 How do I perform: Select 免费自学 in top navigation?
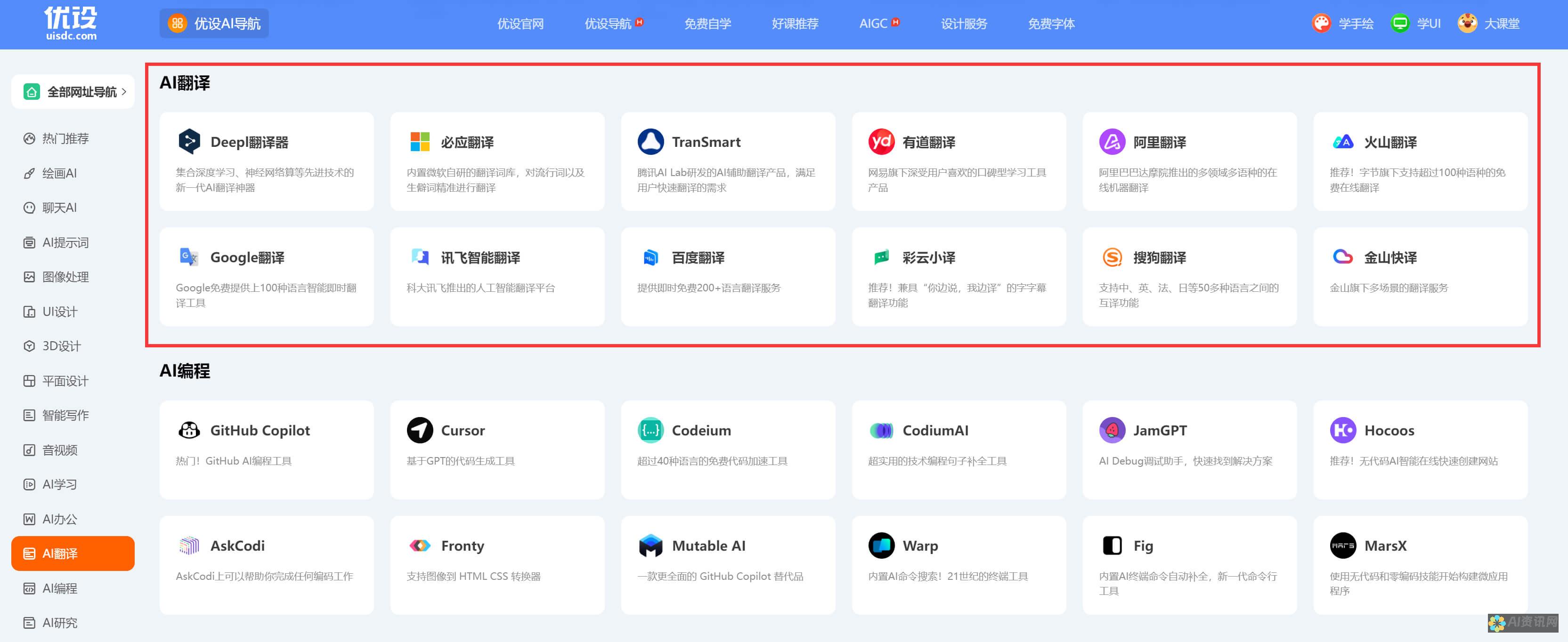coord(707,23)
